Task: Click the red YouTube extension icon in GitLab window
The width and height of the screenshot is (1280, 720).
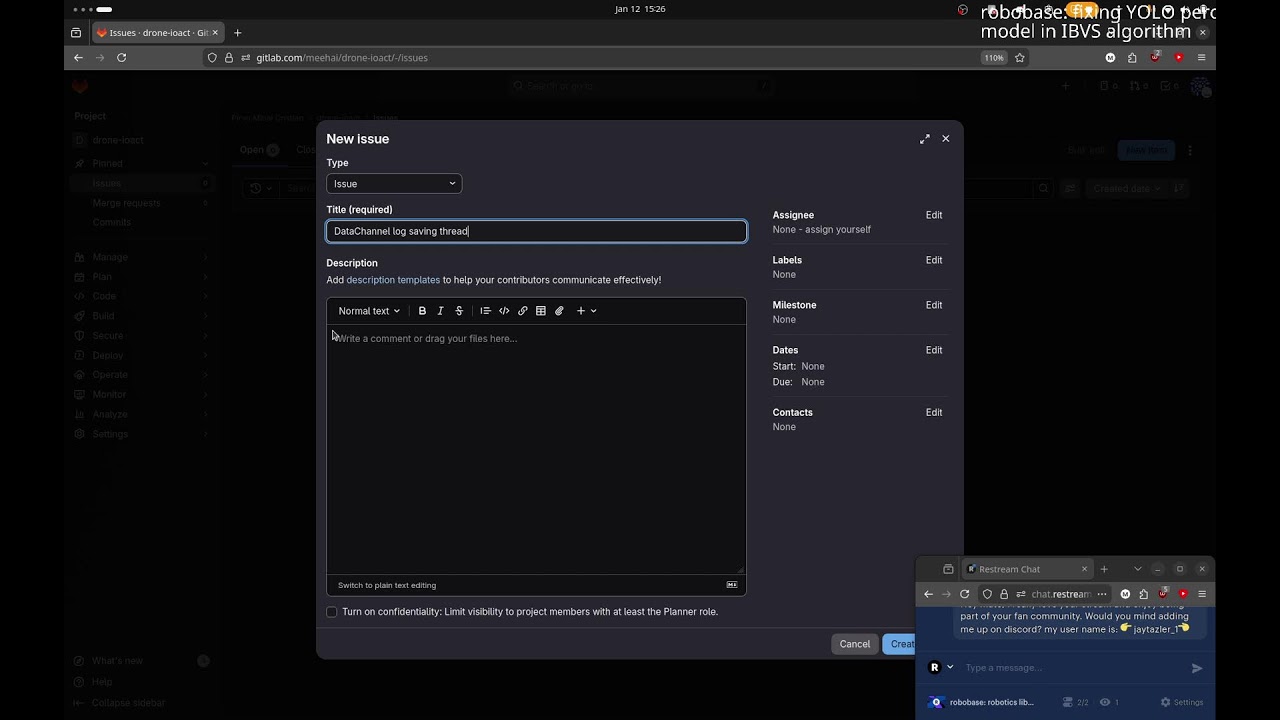Action: click(1178, 58)
